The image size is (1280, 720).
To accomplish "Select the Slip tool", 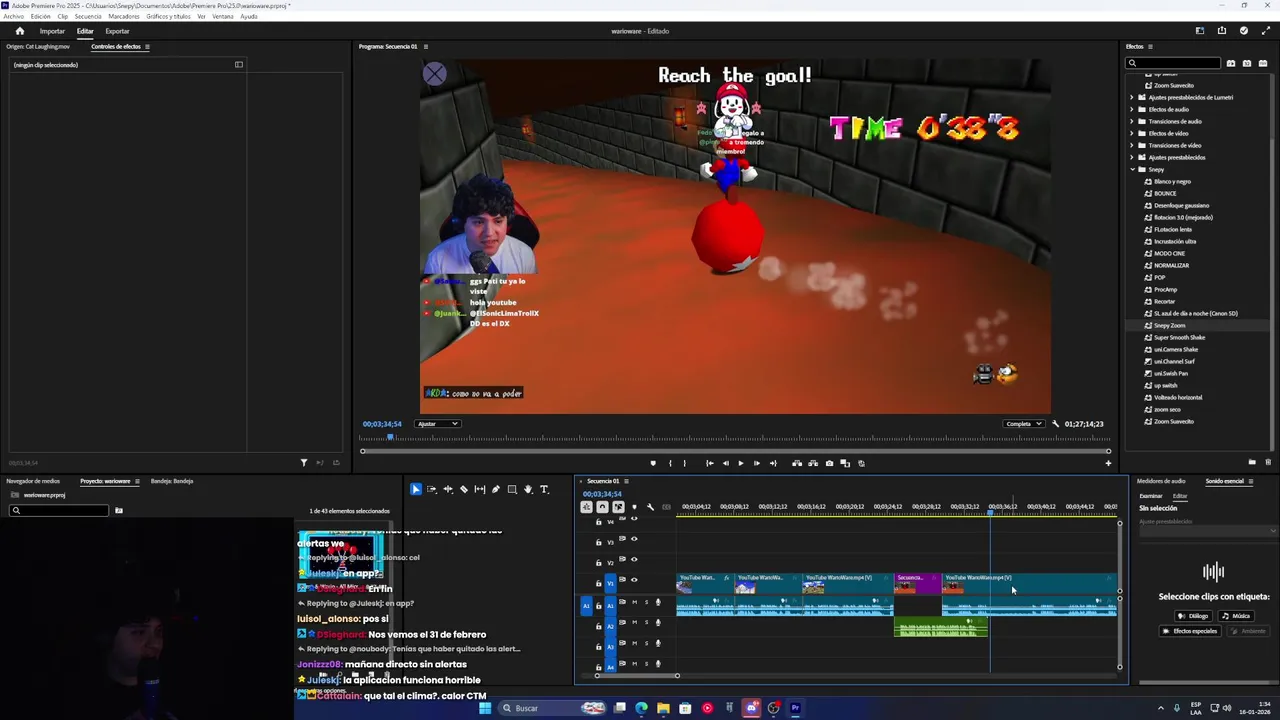I will tap(480, 489).
